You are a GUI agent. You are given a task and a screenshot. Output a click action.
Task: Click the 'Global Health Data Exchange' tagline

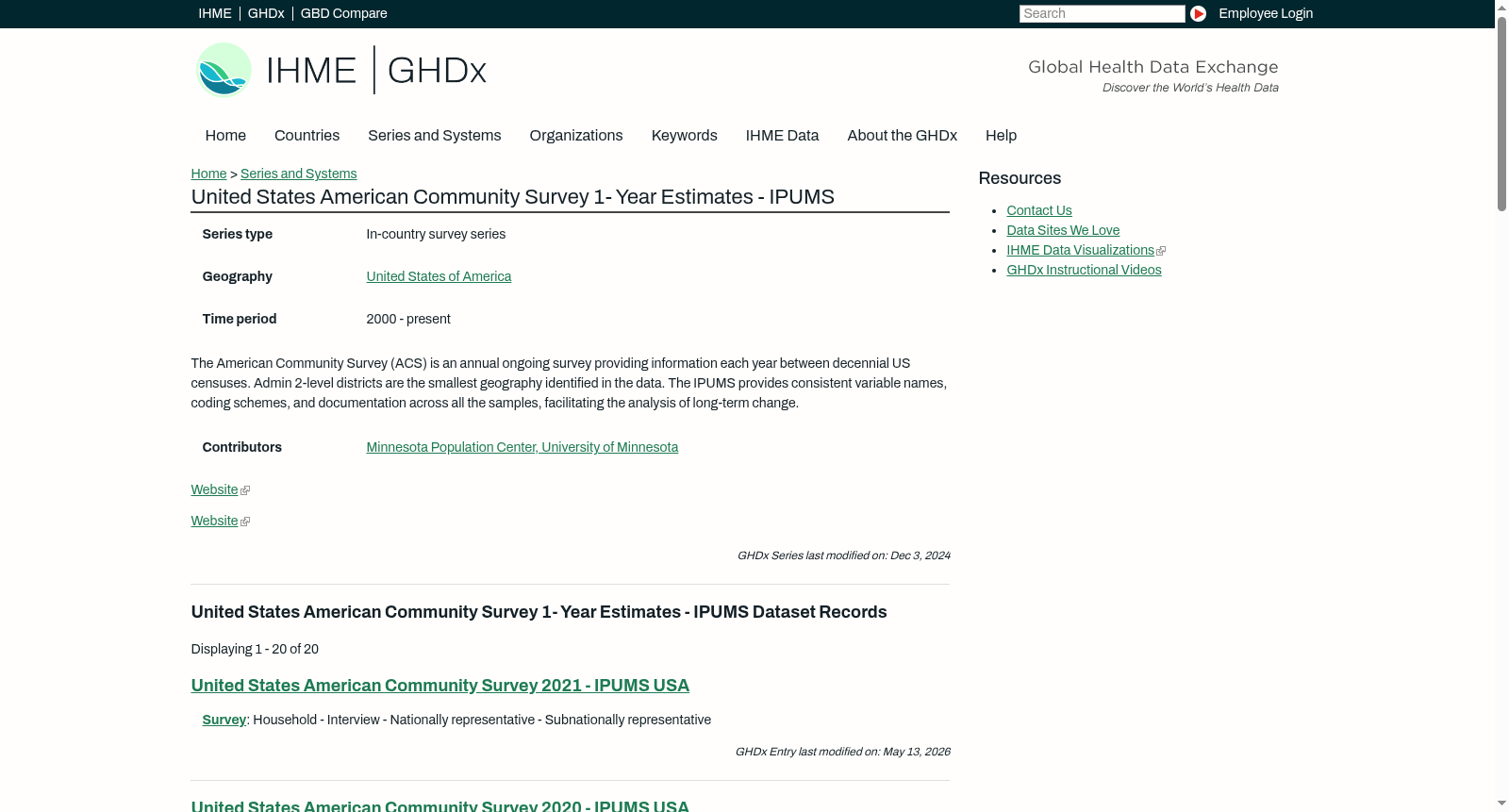(1152, 67)
